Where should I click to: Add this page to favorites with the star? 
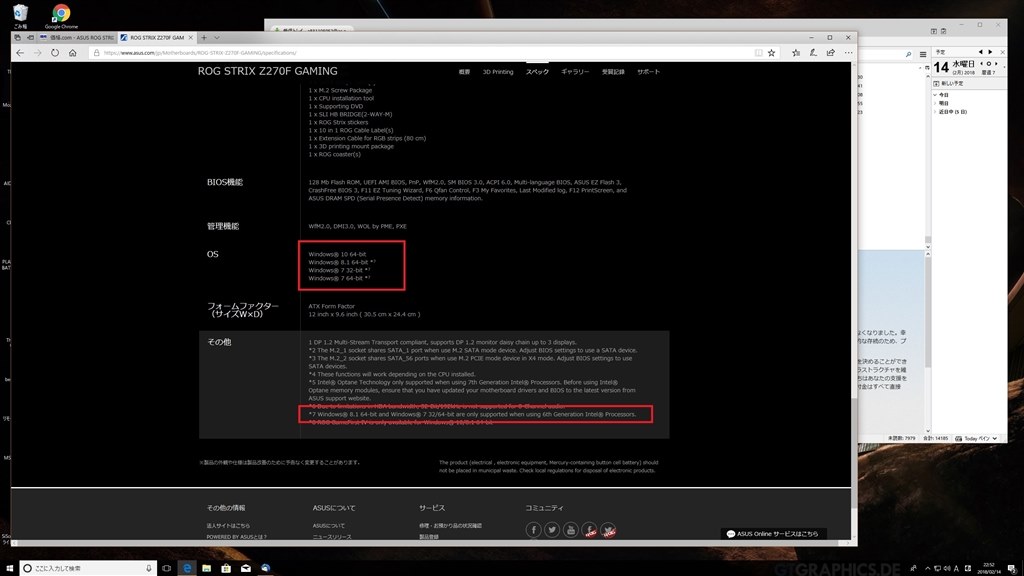[x=771, y=53]
